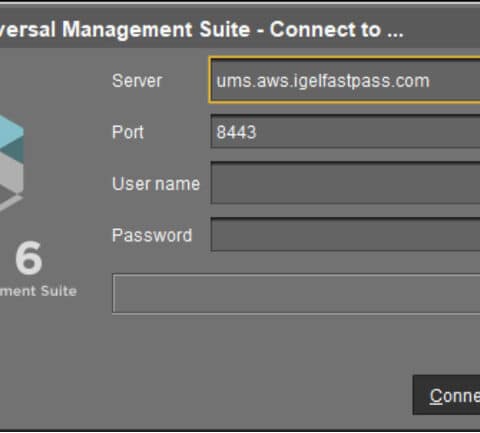Select the Port label
This screenshot has width=480, height=433.
[x=128, y=132]
